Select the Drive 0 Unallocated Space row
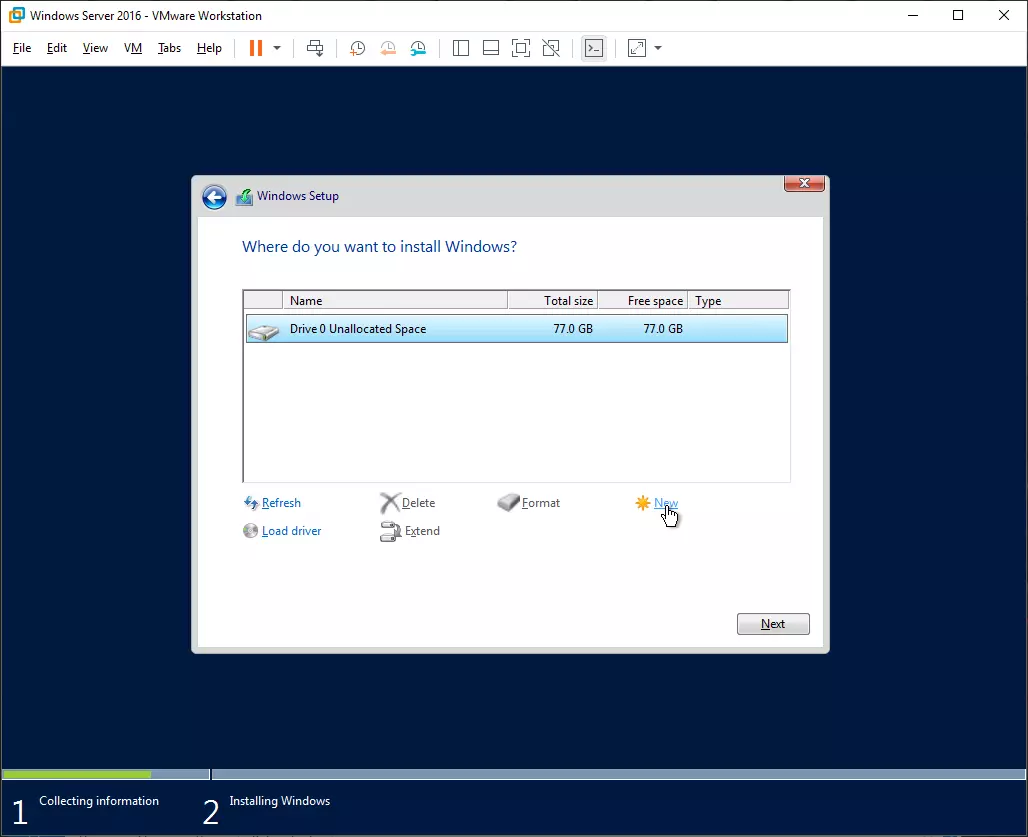1028x837 pixels. pos(517,329)
